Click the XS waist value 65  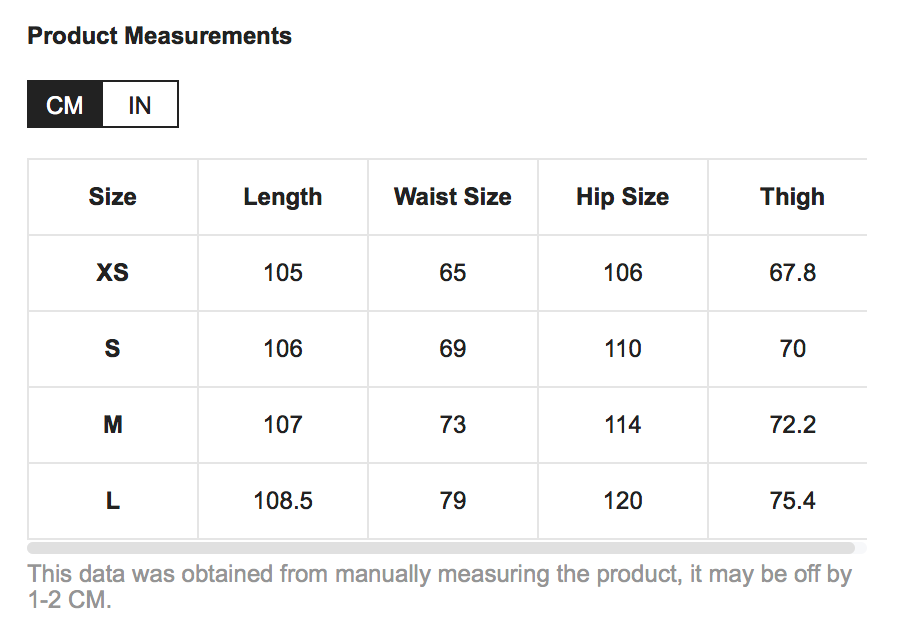[453, 273]
